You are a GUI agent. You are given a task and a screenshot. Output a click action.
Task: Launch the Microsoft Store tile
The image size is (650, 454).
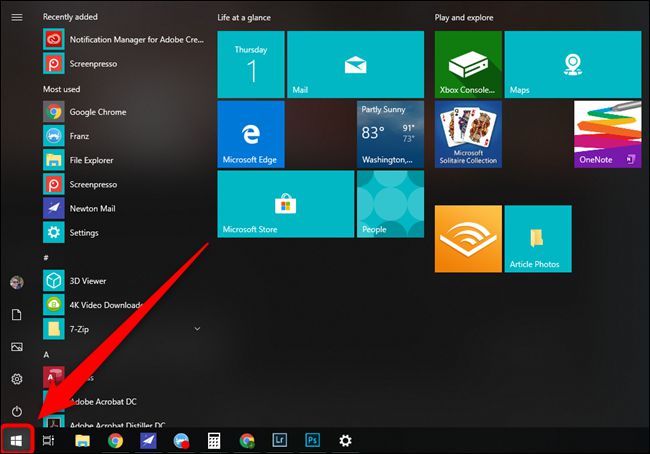point(285,204)
